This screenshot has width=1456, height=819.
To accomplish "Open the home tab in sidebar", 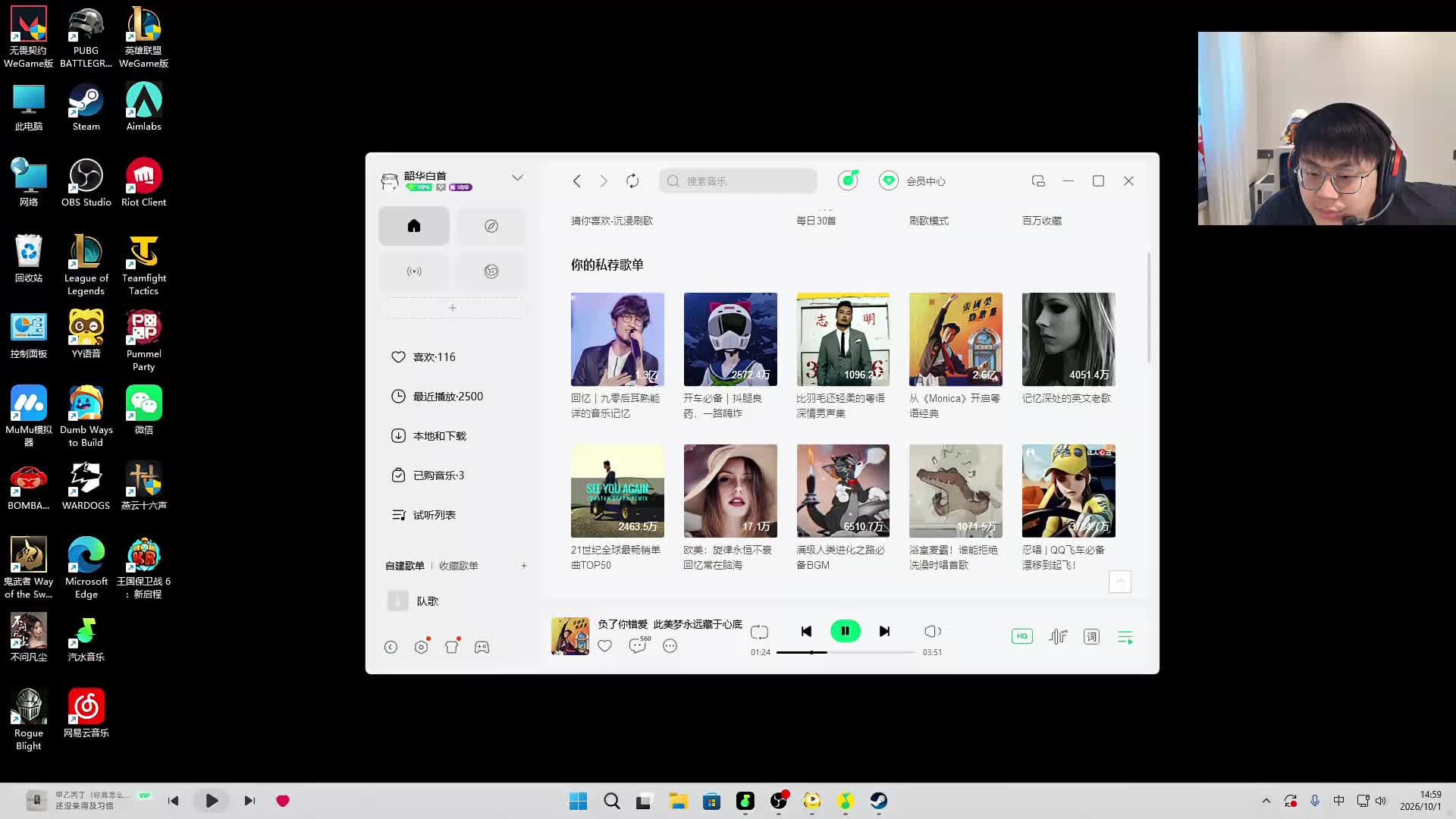I will pyautogui.click(x=414, y=226).
